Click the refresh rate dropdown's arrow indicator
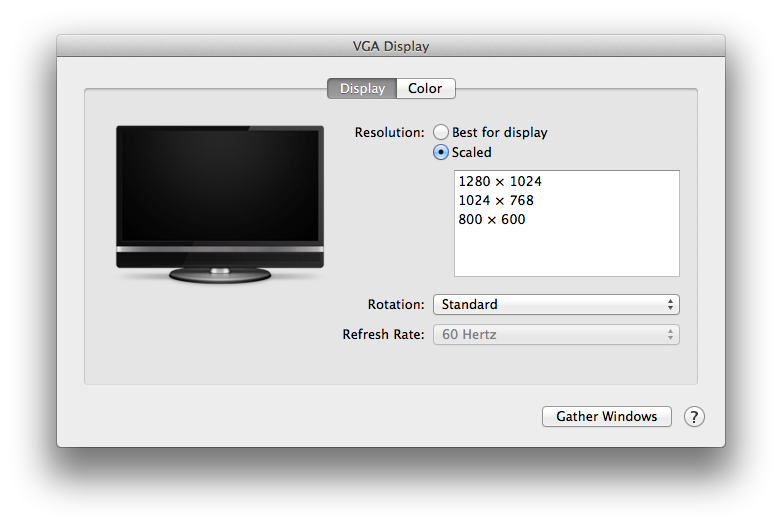 [670, 335]
